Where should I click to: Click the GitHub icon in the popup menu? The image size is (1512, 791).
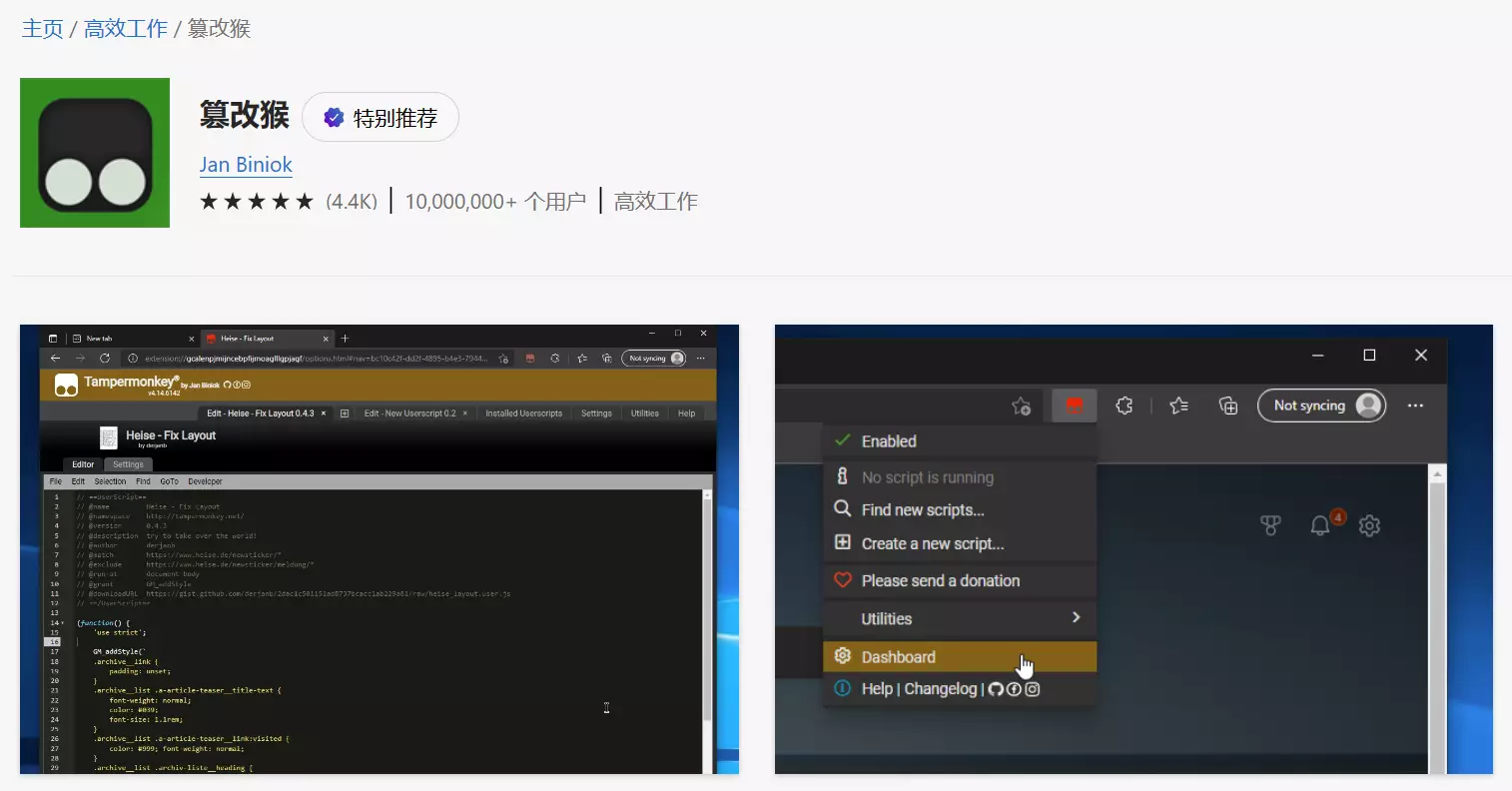coord(995,689)
